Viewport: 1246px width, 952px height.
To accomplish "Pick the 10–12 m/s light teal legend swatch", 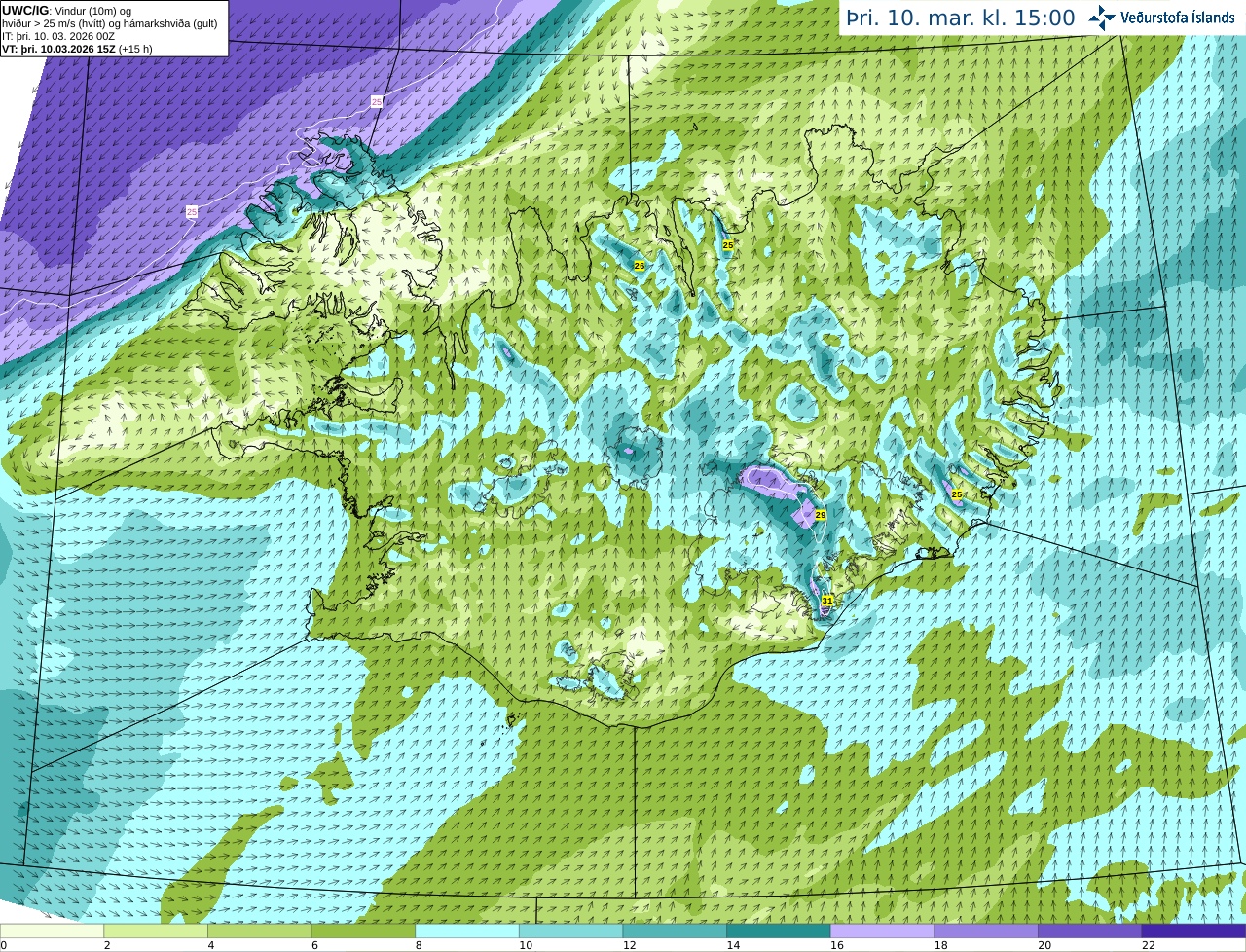I will coord(570,931).
